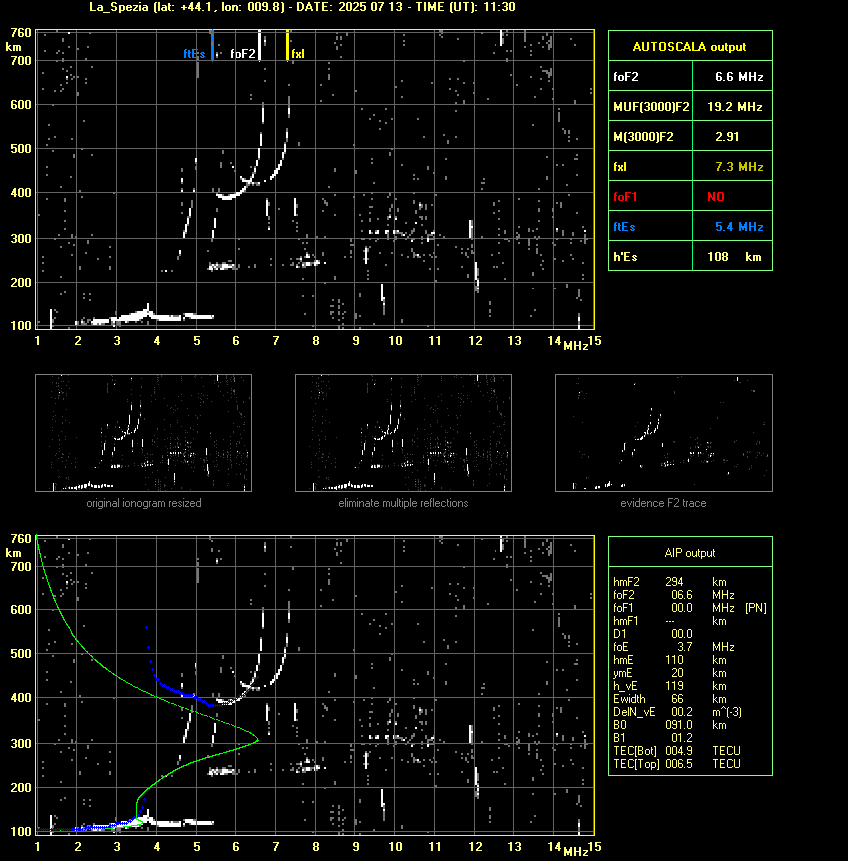
Task: Select the ymE 20 km row
Action: [x=670, y=673]
